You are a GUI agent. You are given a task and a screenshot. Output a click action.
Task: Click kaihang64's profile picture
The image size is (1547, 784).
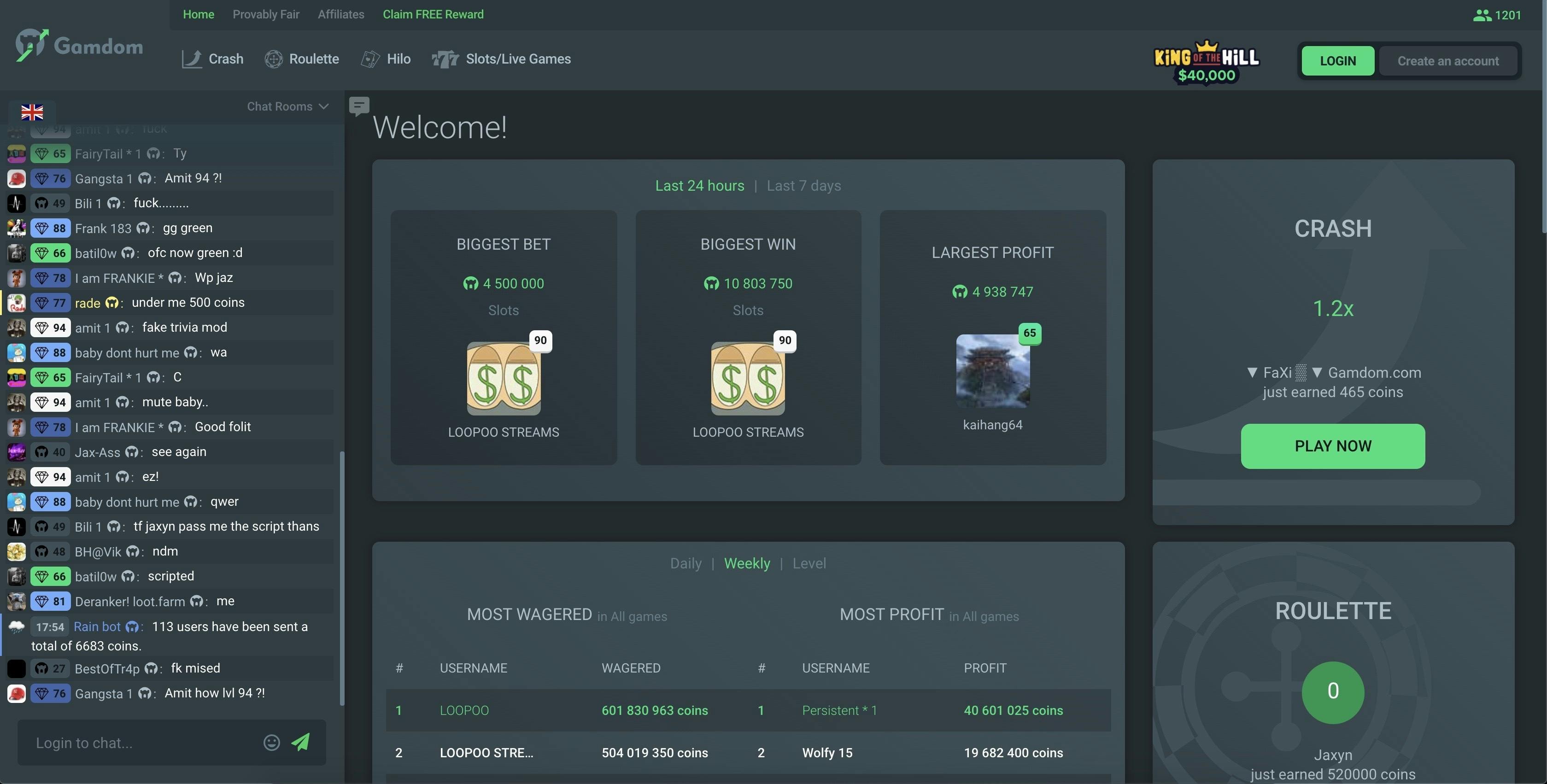993,371
